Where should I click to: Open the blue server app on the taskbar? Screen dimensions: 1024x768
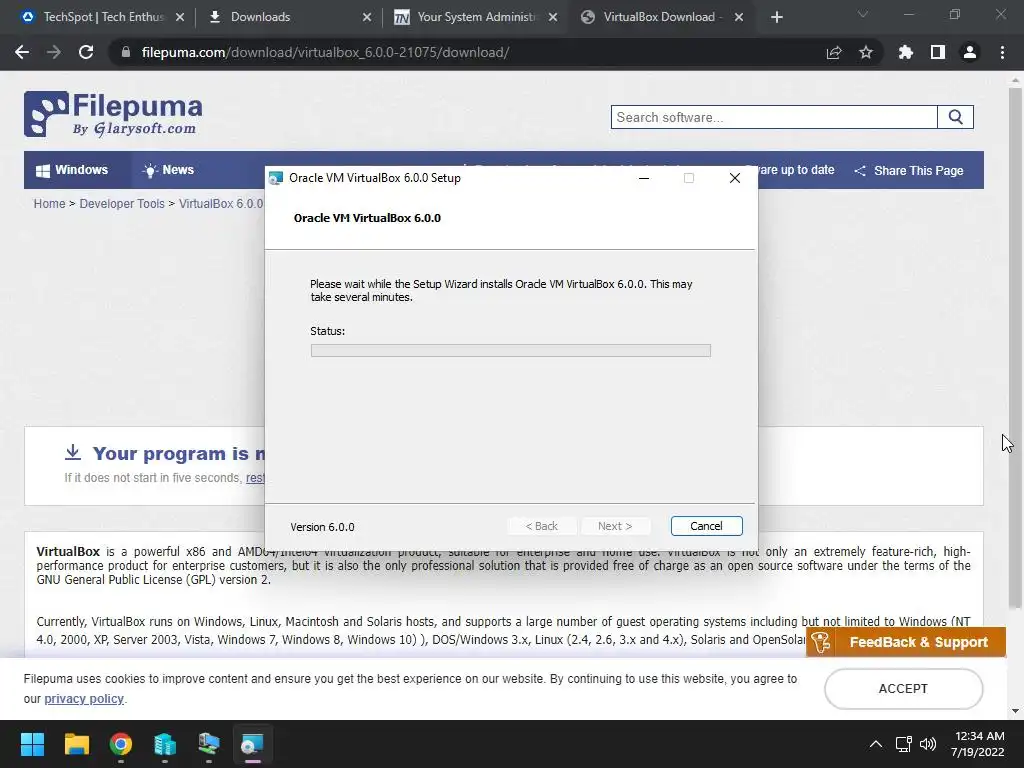coord(165,744)
